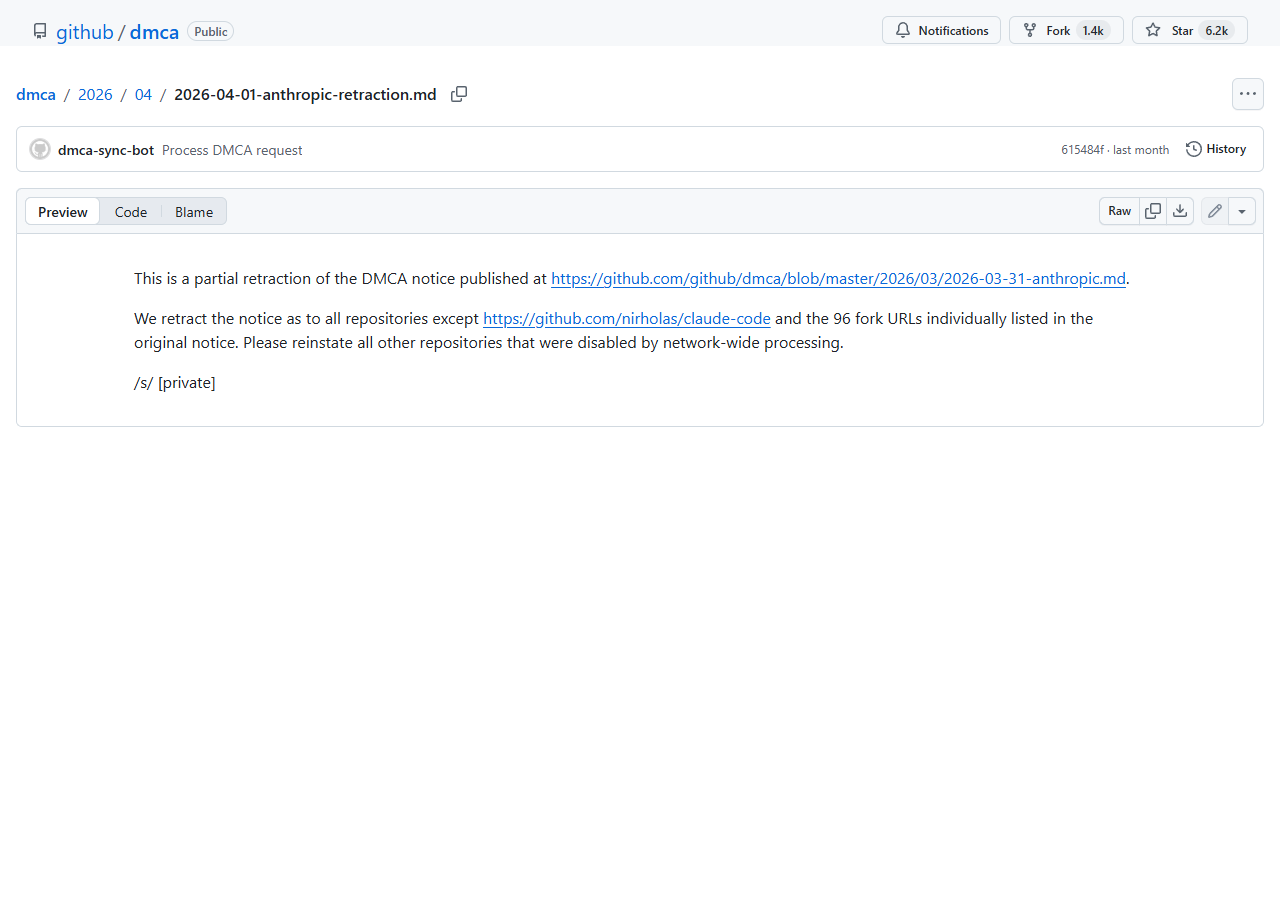View the 6.2k star count
This screenshot has height=900, width=1280.
1216,31
